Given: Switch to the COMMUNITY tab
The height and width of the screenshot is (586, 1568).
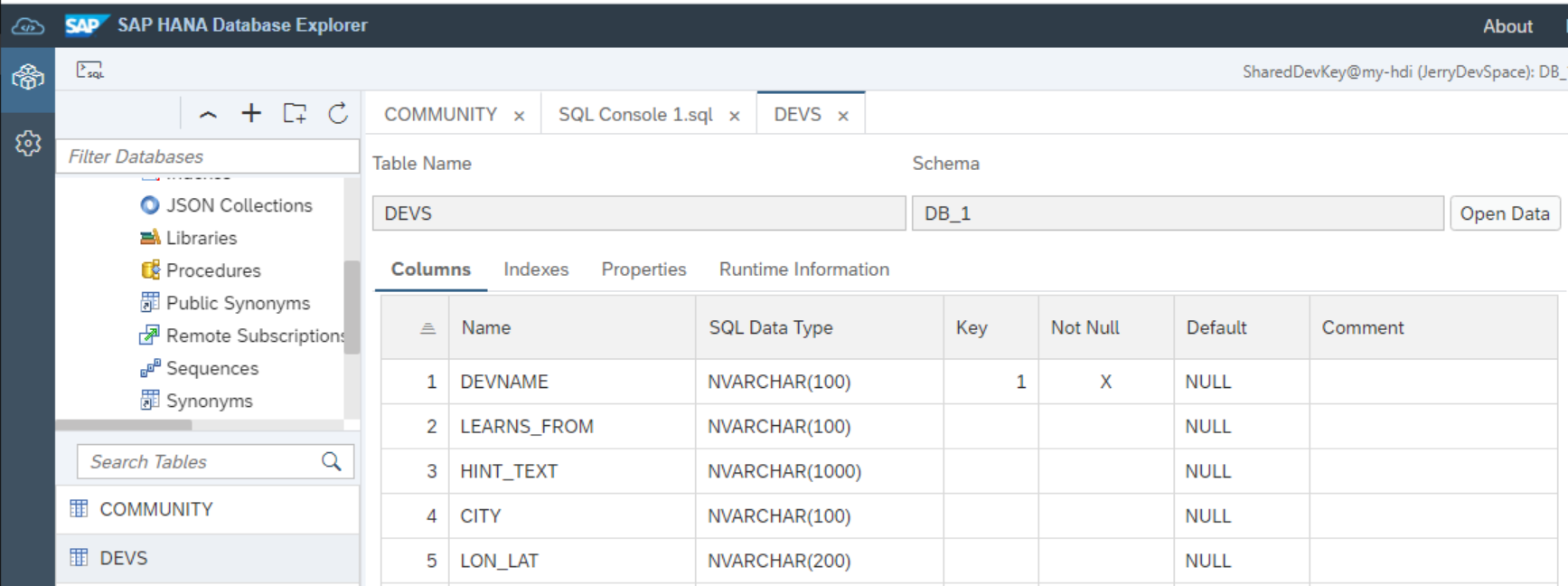Looking at the screenshot, I should click(441, 115).
